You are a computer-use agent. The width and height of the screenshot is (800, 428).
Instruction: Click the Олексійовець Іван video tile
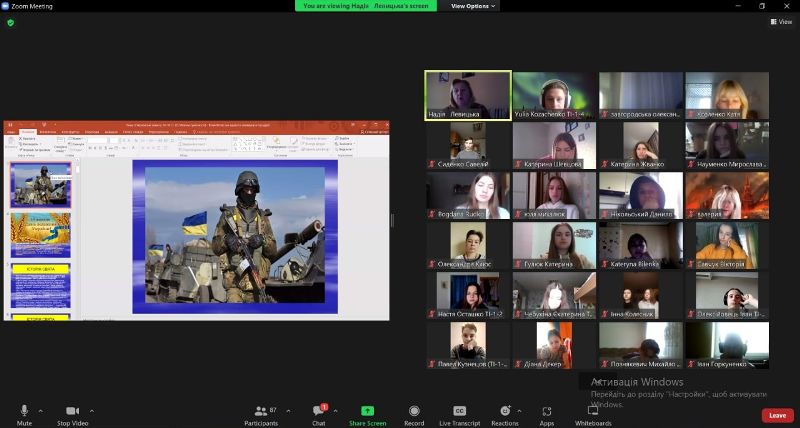[x=727, y=295]
